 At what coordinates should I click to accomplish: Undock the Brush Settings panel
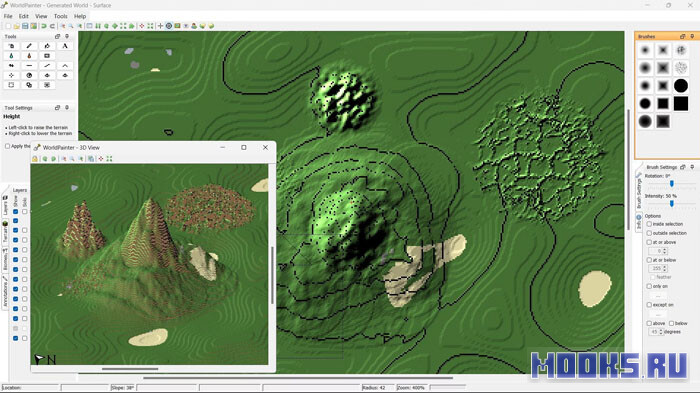[683, 167]
